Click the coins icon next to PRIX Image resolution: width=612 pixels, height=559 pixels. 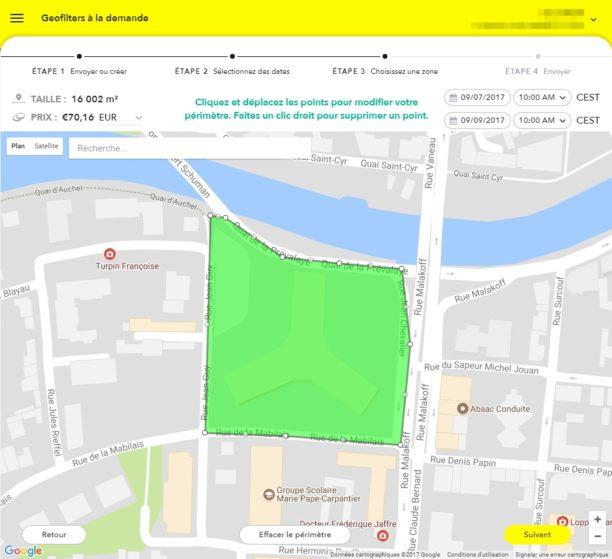(18, 117)
